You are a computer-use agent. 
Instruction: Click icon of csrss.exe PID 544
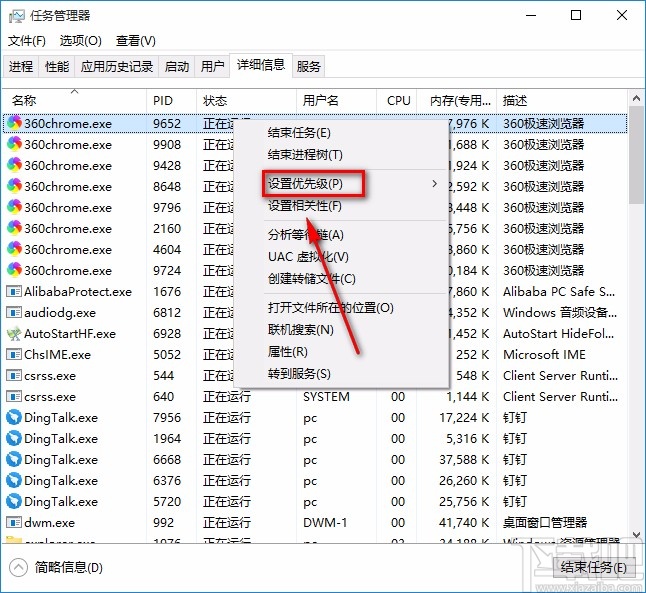coord(14,375)
